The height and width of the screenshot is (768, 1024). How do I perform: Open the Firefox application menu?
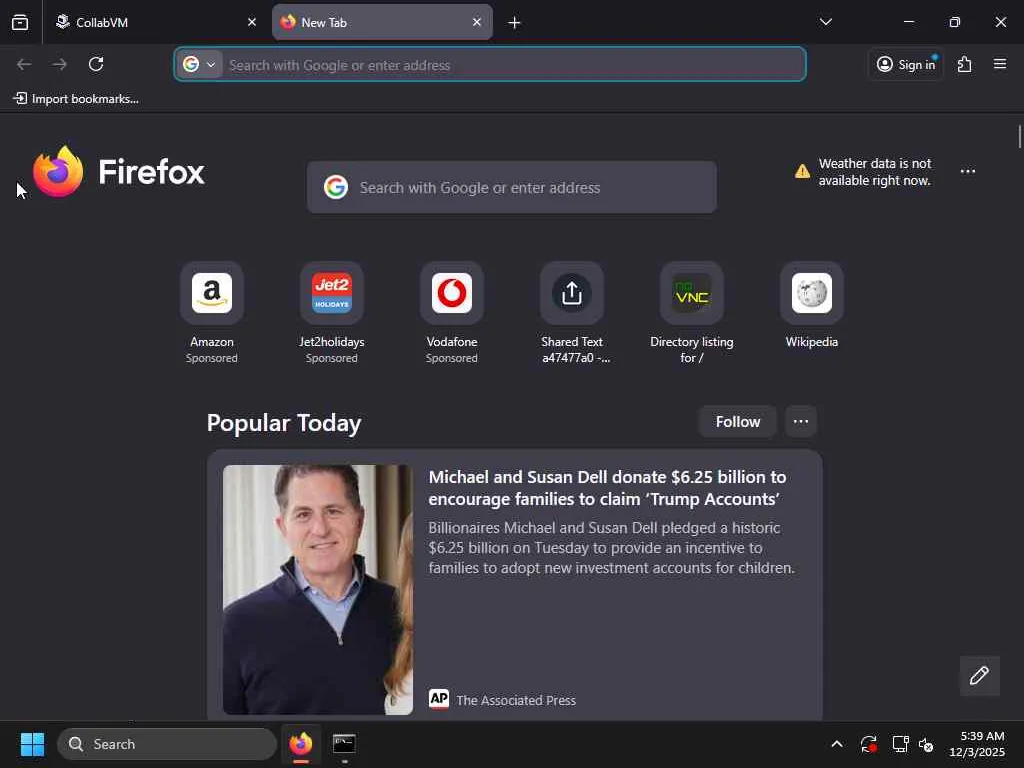[1000, 64]
